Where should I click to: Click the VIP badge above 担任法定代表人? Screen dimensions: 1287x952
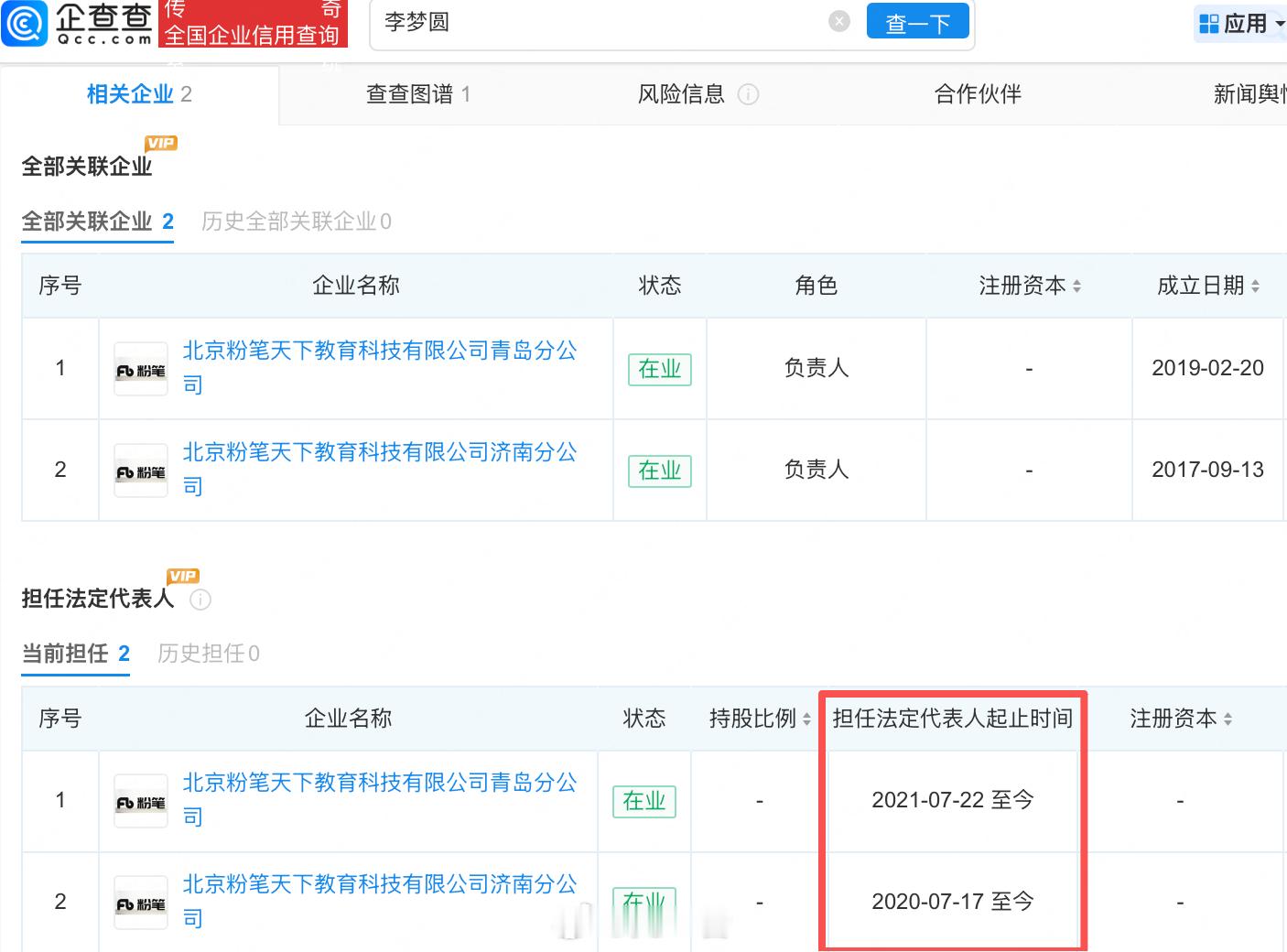[x=183, y=576]
